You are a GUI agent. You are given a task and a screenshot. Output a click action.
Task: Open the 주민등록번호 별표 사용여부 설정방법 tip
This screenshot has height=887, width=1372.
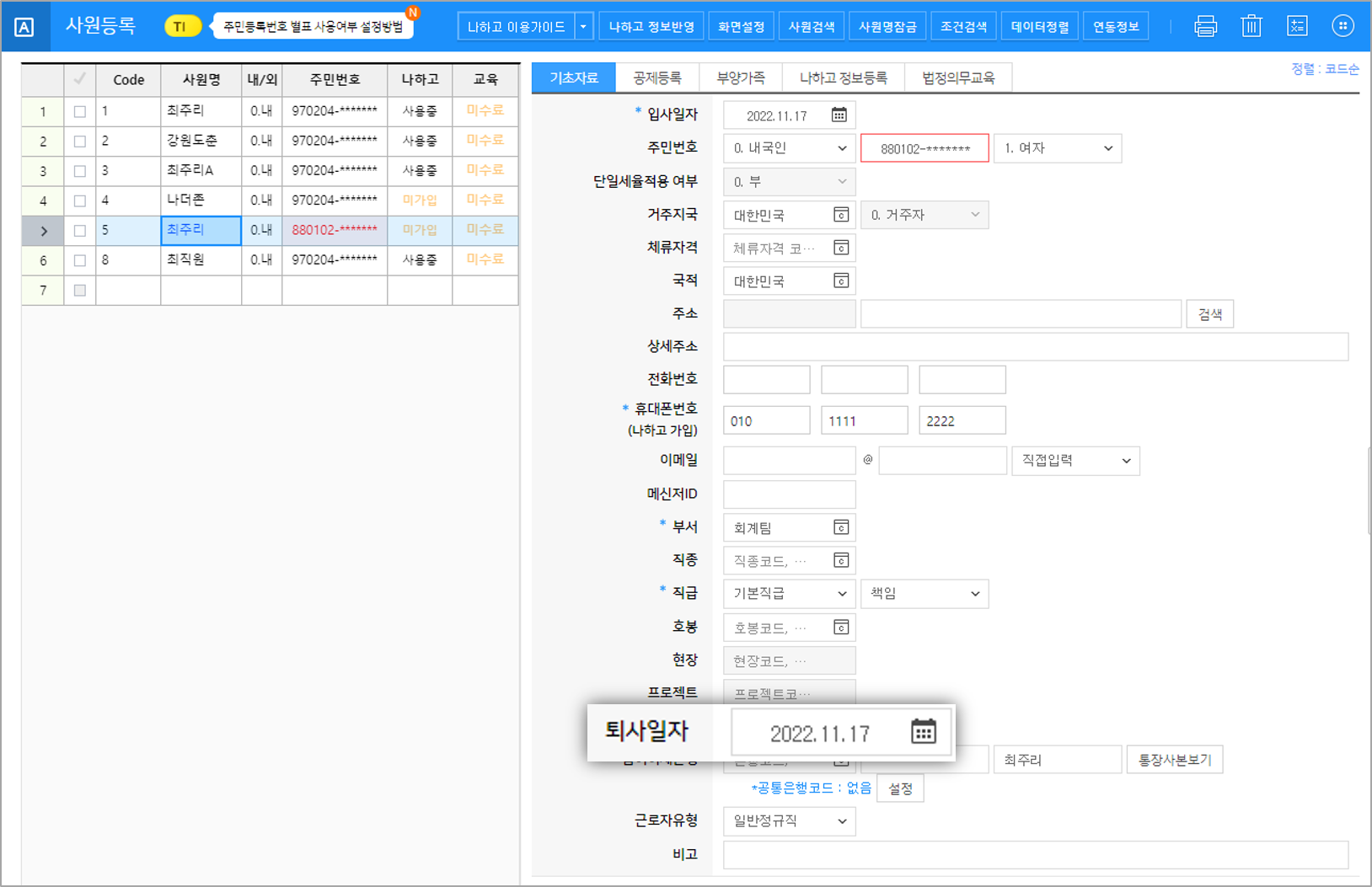click(x=314, y=27)
